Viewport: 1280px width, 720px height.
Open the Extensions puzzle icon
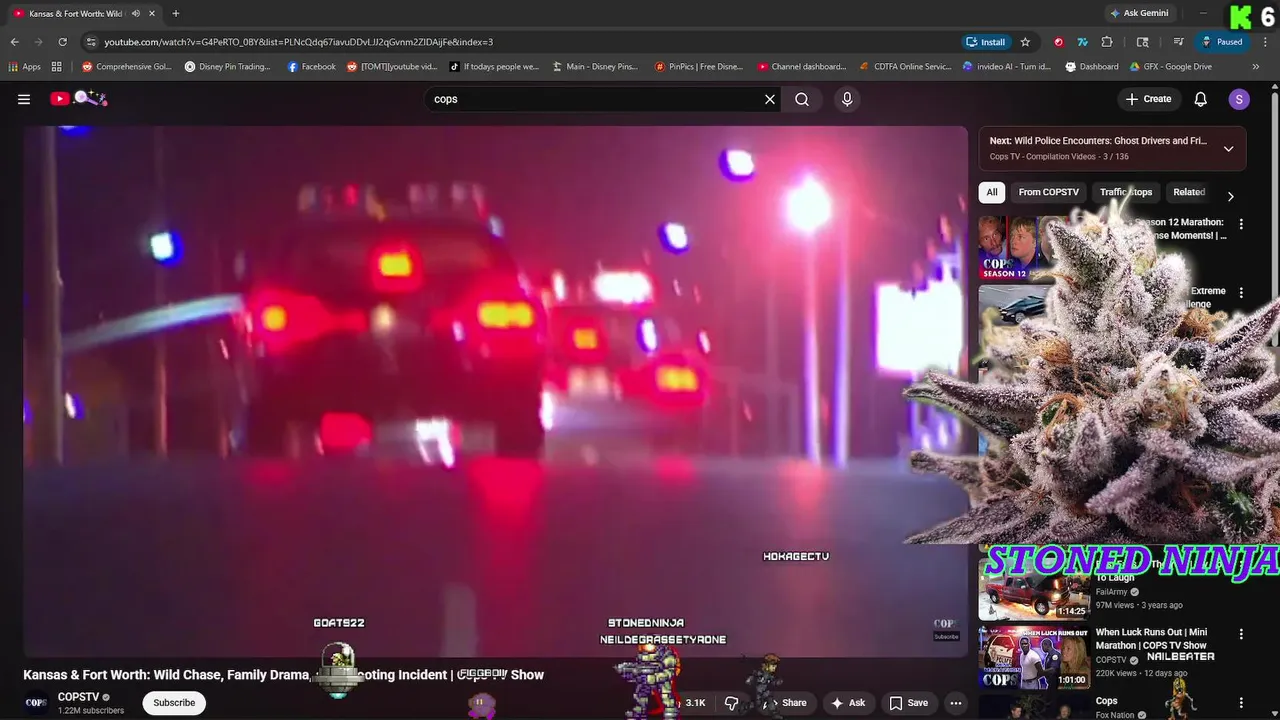(x=1107, y=42)
